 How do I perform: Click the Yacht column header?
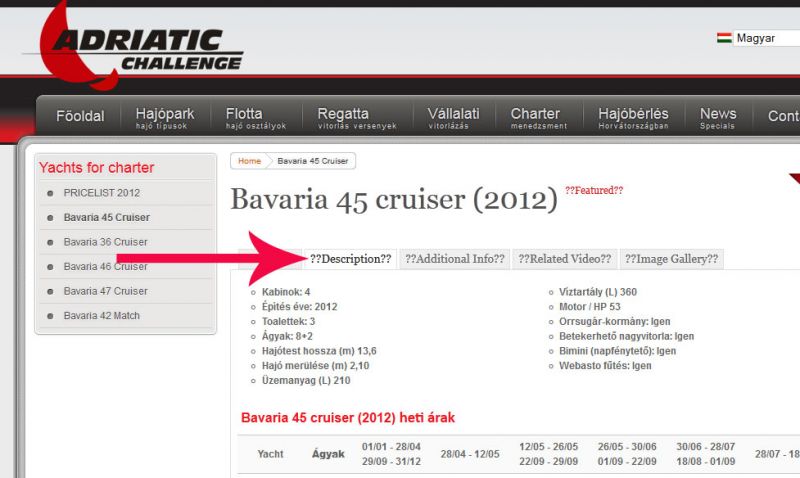pos(270,454)
